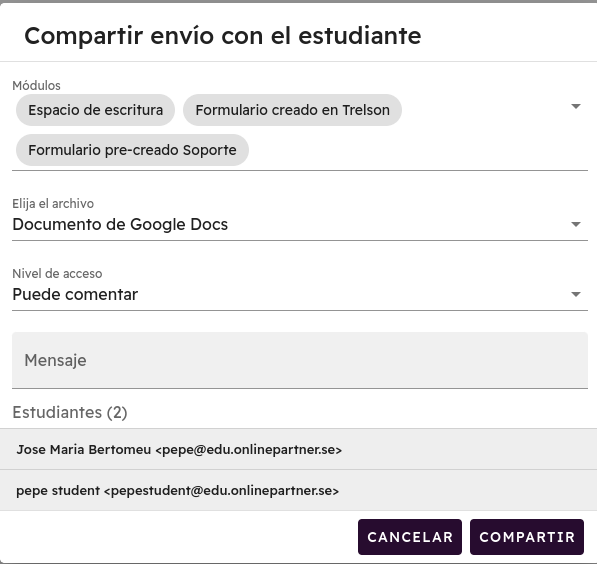Viewport: 597px width, 564px height.
Task: Select the Formulario pre-creado Soporte chip
Action: point(132,150)
